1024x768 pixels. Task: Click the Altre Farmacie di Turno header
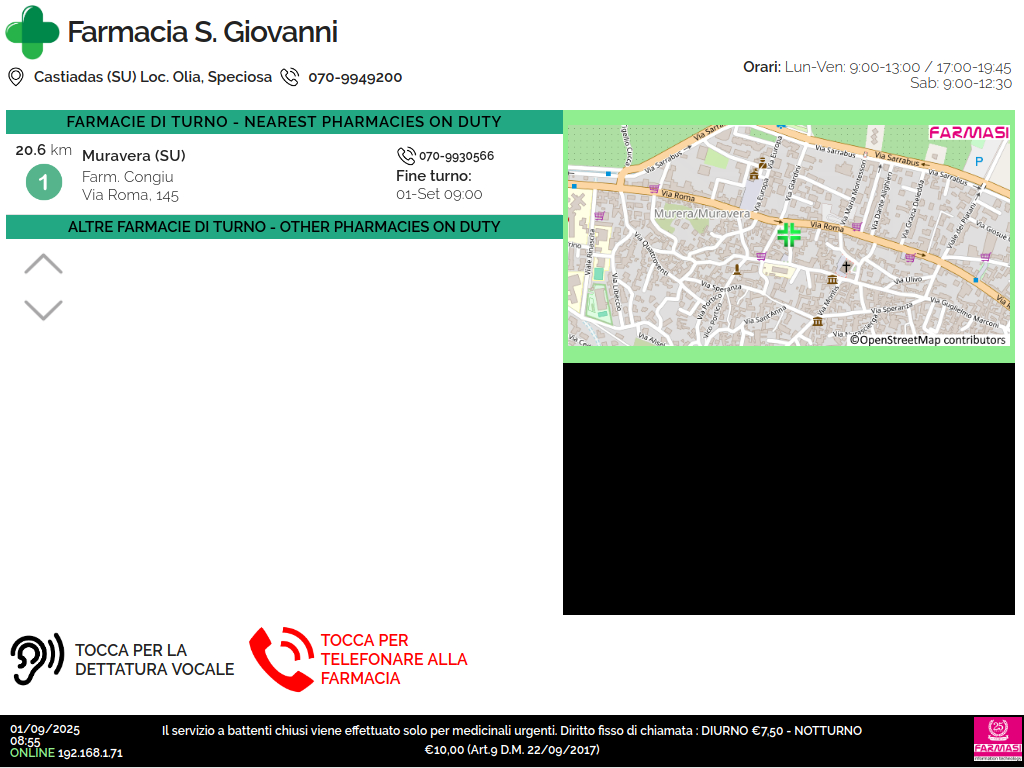click(284, 227)
